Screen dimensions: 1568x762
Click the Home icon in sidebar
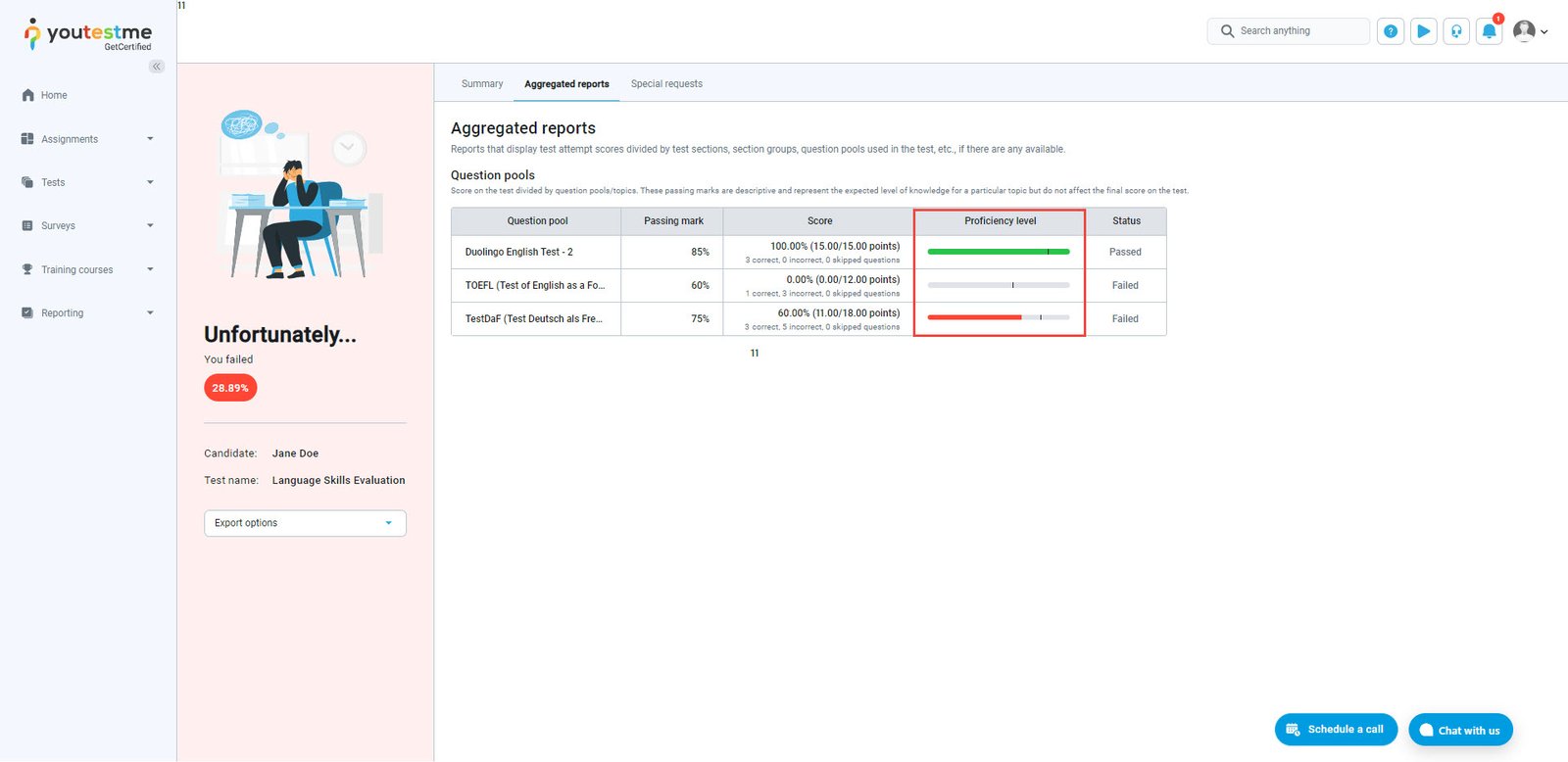tap(27, 95)
